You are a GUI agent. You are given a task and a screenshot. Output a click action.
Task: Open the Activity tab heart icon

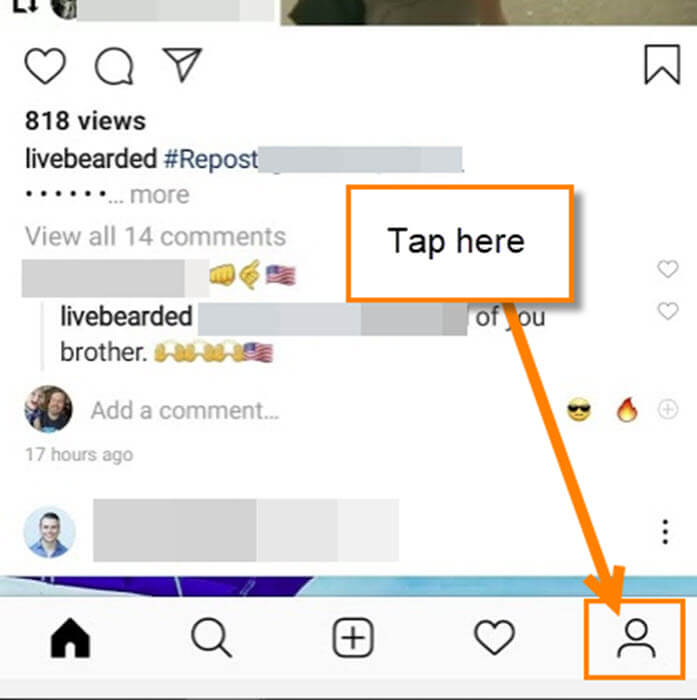click(494, 637)
